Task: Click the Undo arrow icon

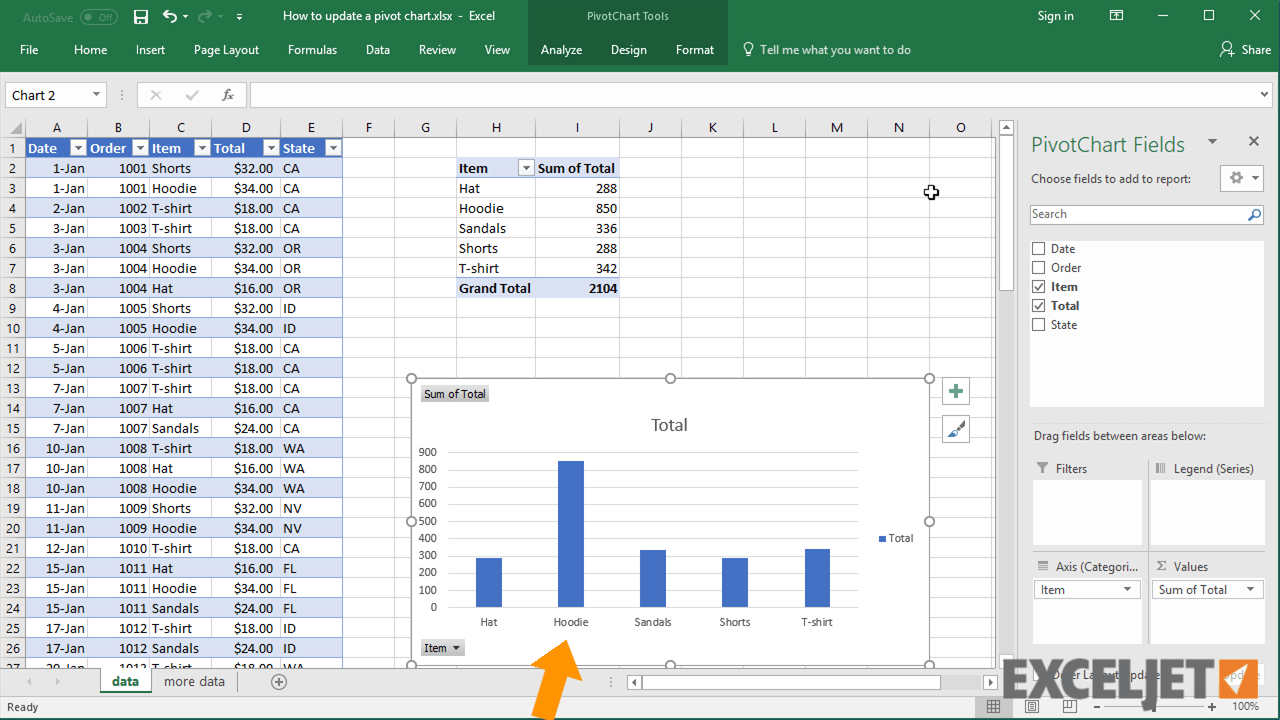Action: click(170, 16)
